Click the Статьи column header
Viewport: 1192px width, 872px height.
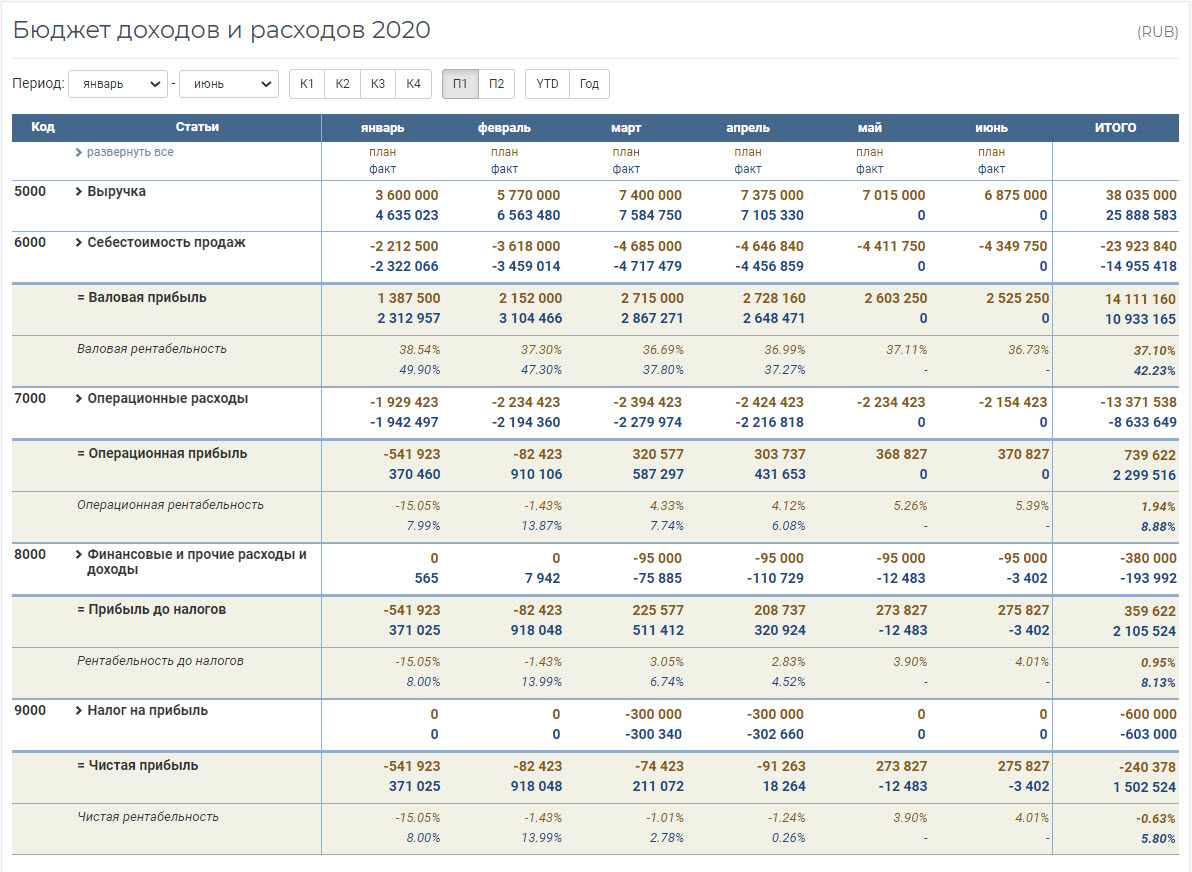(197, 127)
